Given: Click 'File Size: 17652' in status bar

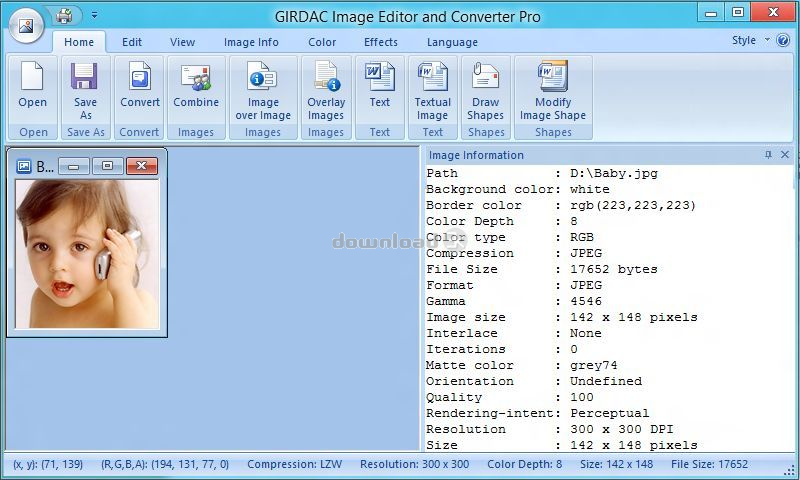Looking at the screenshot, I should point(709,464).
